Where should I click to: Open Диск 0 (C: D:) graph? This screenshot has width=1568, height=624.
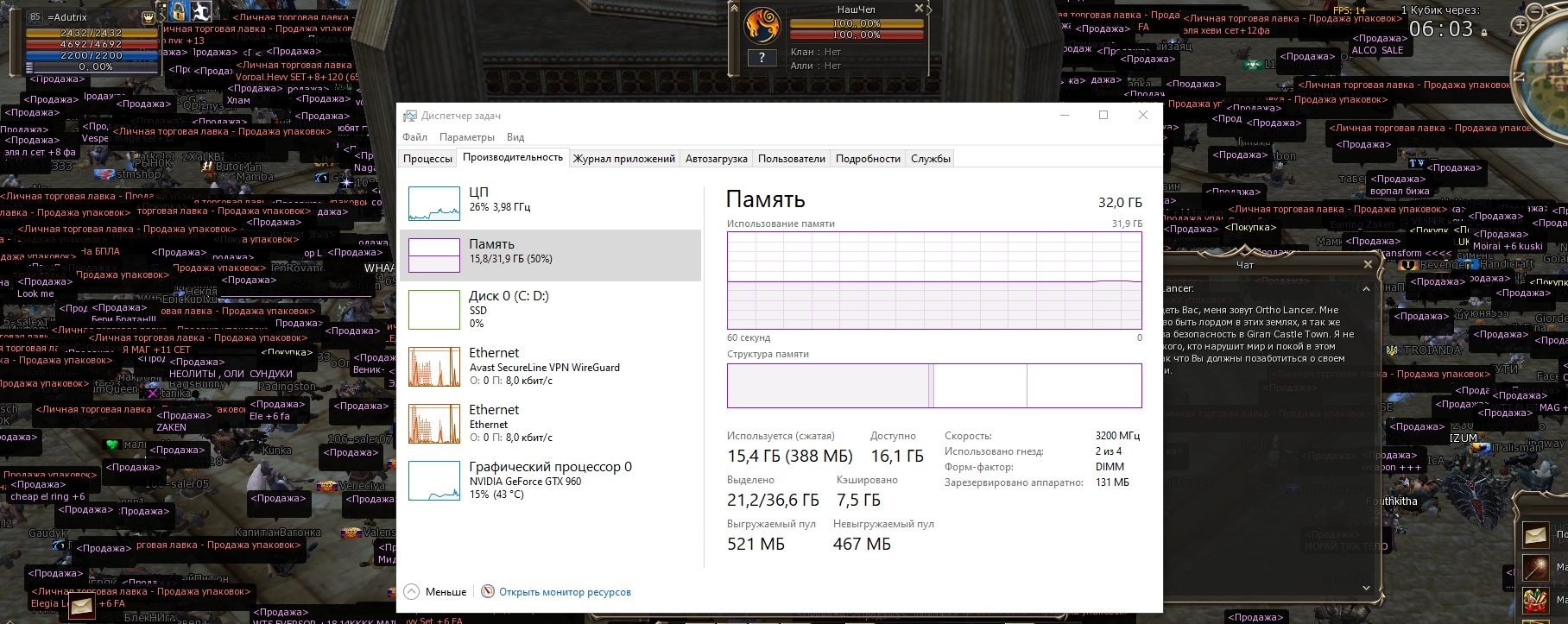(433, 310)
